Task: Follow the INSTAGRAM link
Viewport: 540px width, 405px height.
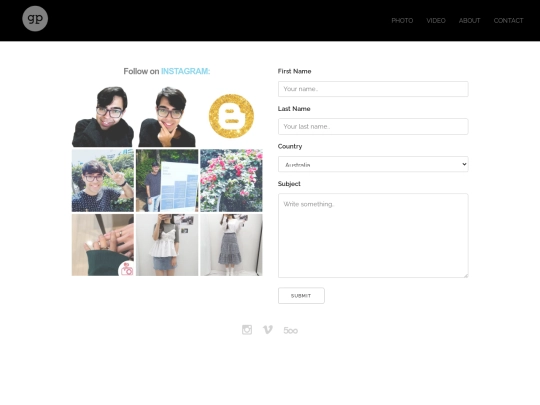Action: tap(185, 71)
